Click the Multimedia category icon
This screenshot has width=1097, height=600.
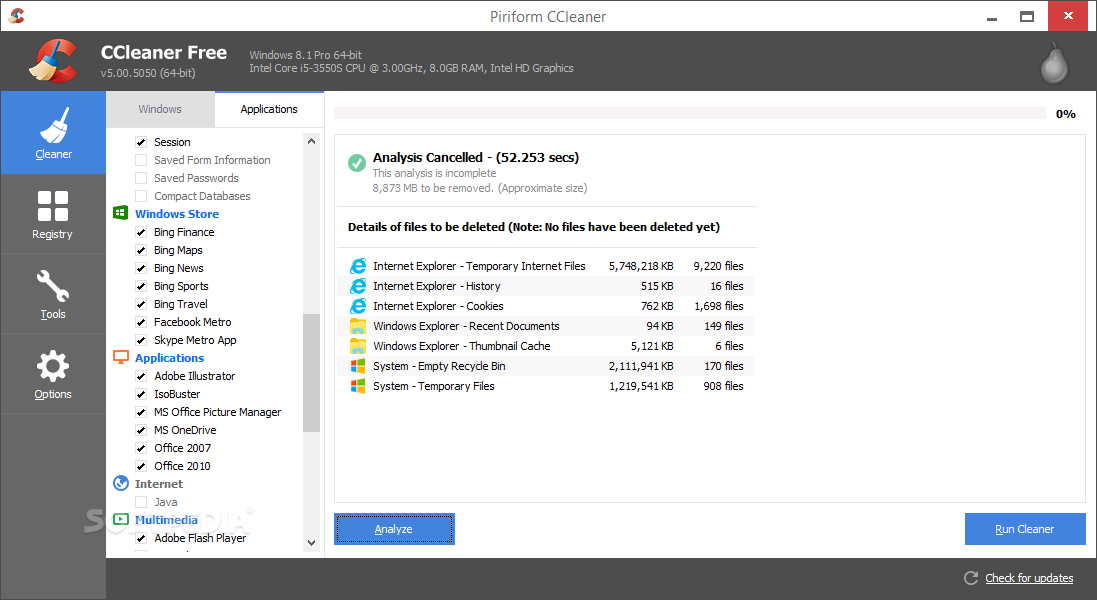click(120, 520)
